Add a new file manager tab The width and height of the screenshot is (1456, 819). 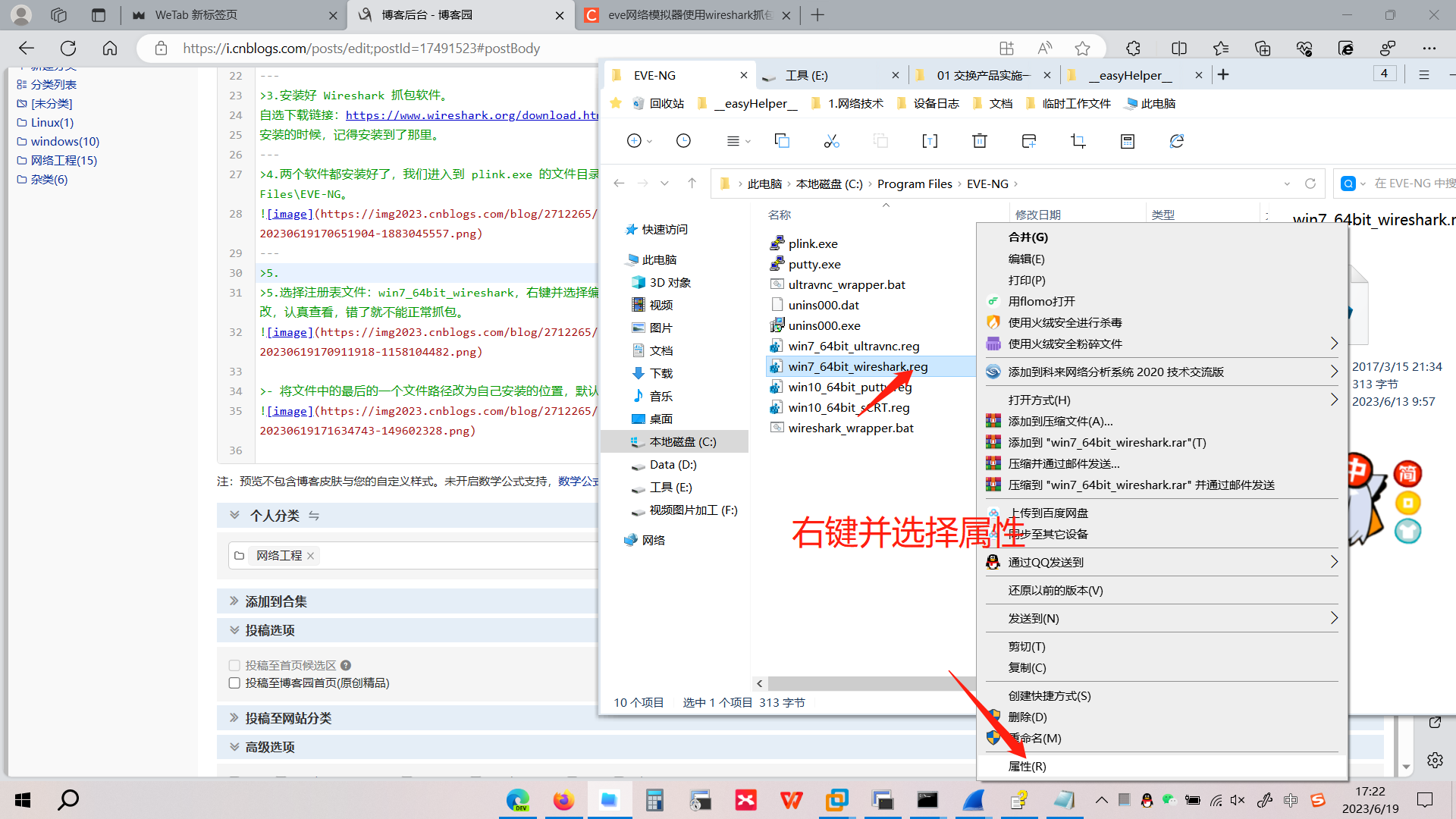pyautogui.click(x=1223, y=74)
